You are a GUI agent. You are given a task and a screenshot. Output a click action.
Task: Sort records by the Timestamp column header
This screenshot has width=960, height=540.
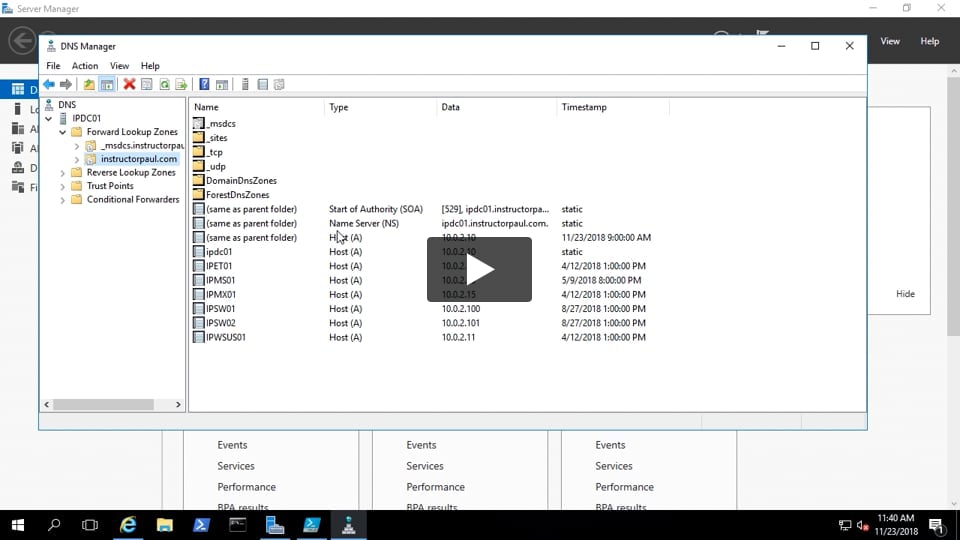pos(584,107)
